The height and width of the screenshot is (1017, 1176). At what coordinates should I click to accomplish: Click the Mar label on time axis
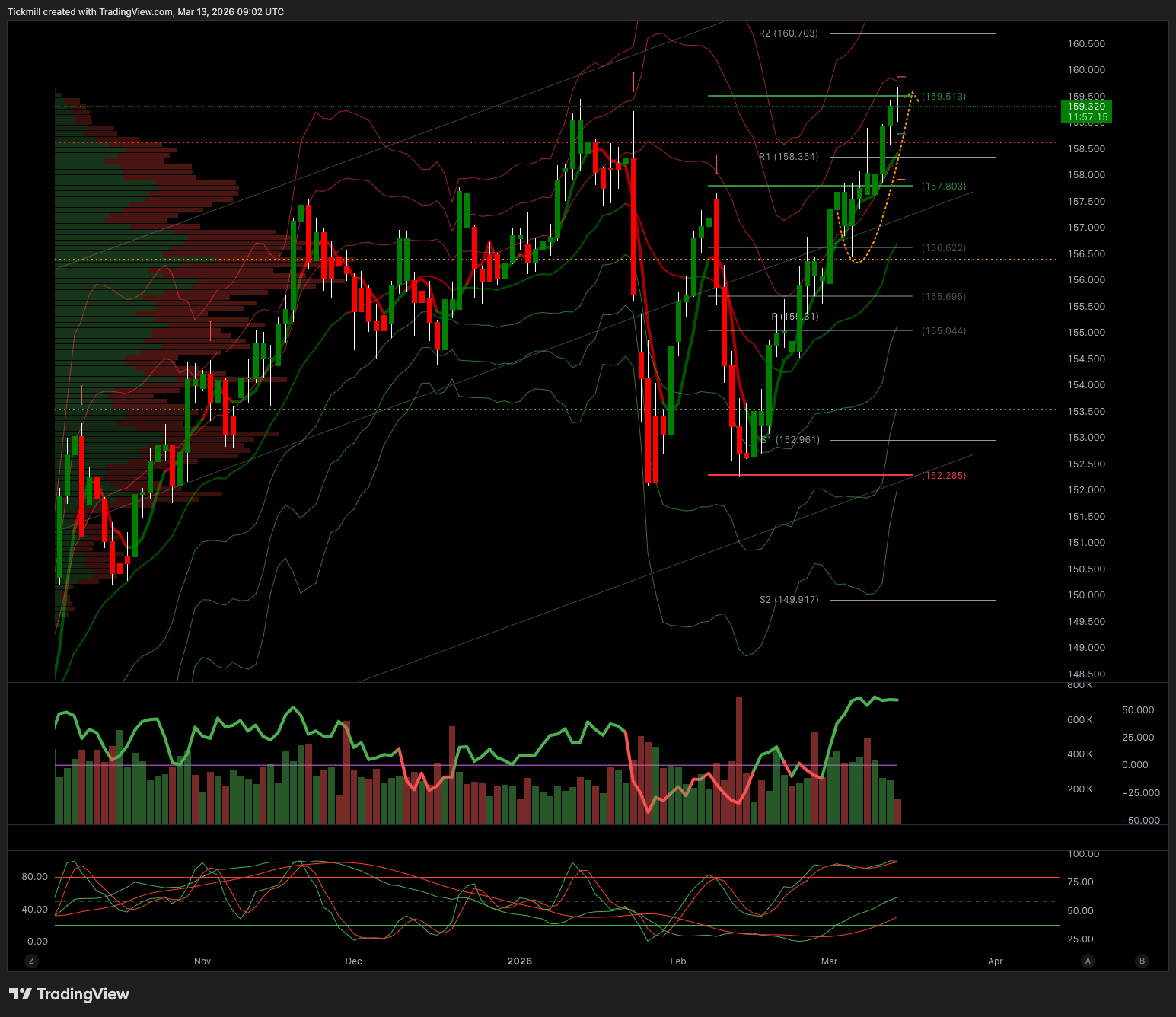829,961
